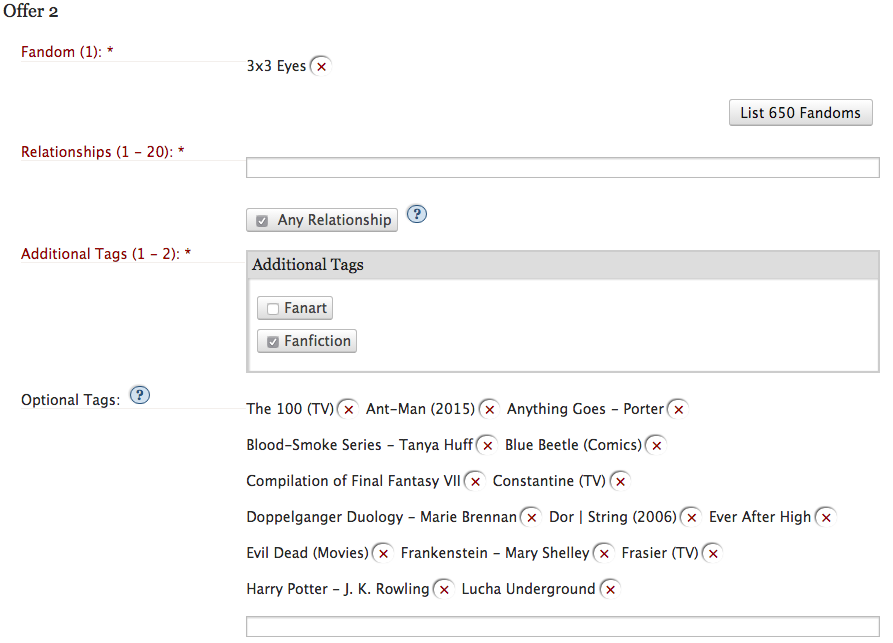Uncheck the Any Relationship checkbox
Image resolution: width=893 pixels, height=643 pixels.
point(262,221)
